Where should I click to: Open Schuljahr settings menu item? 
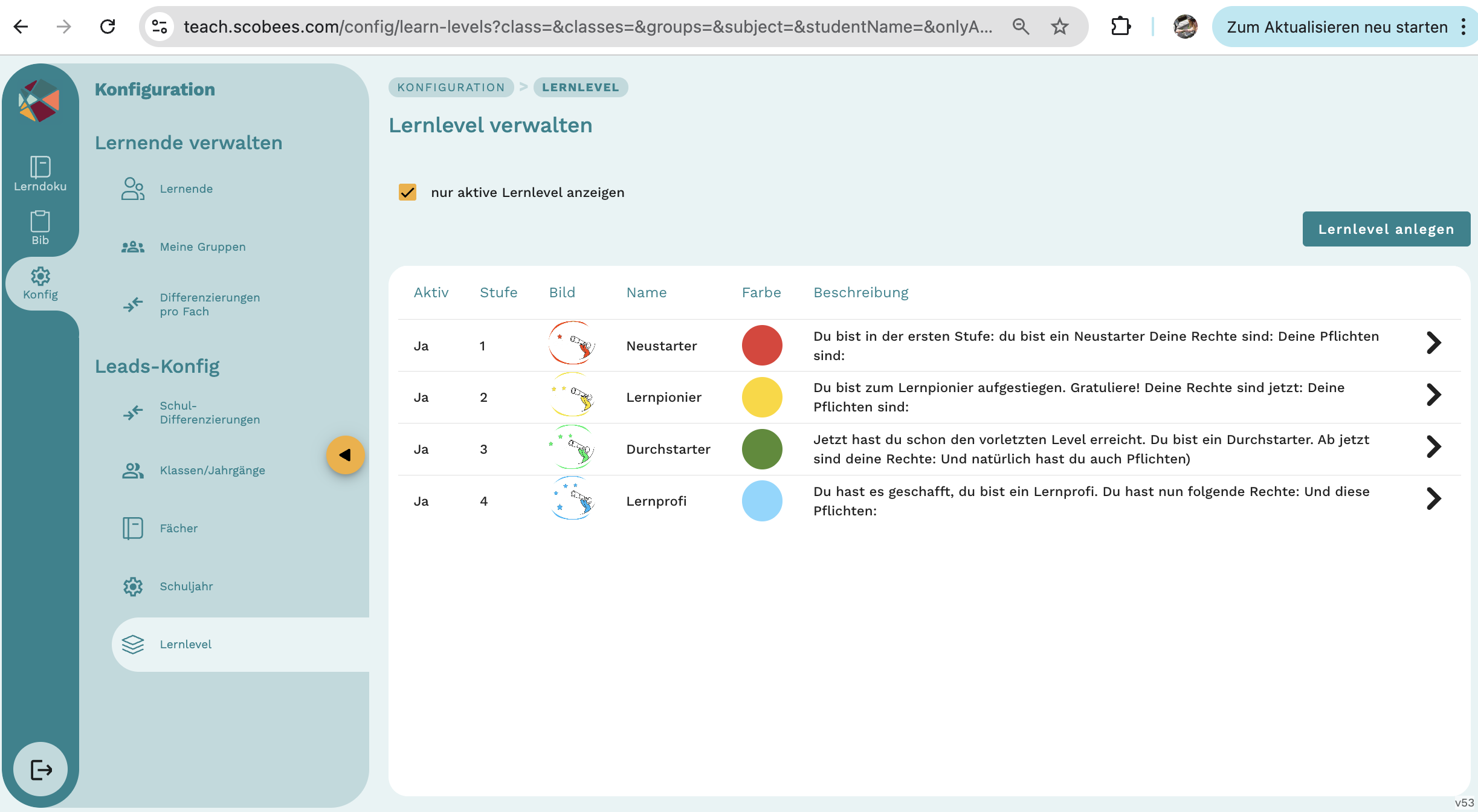pyautogui.click(x=186, y=586)
